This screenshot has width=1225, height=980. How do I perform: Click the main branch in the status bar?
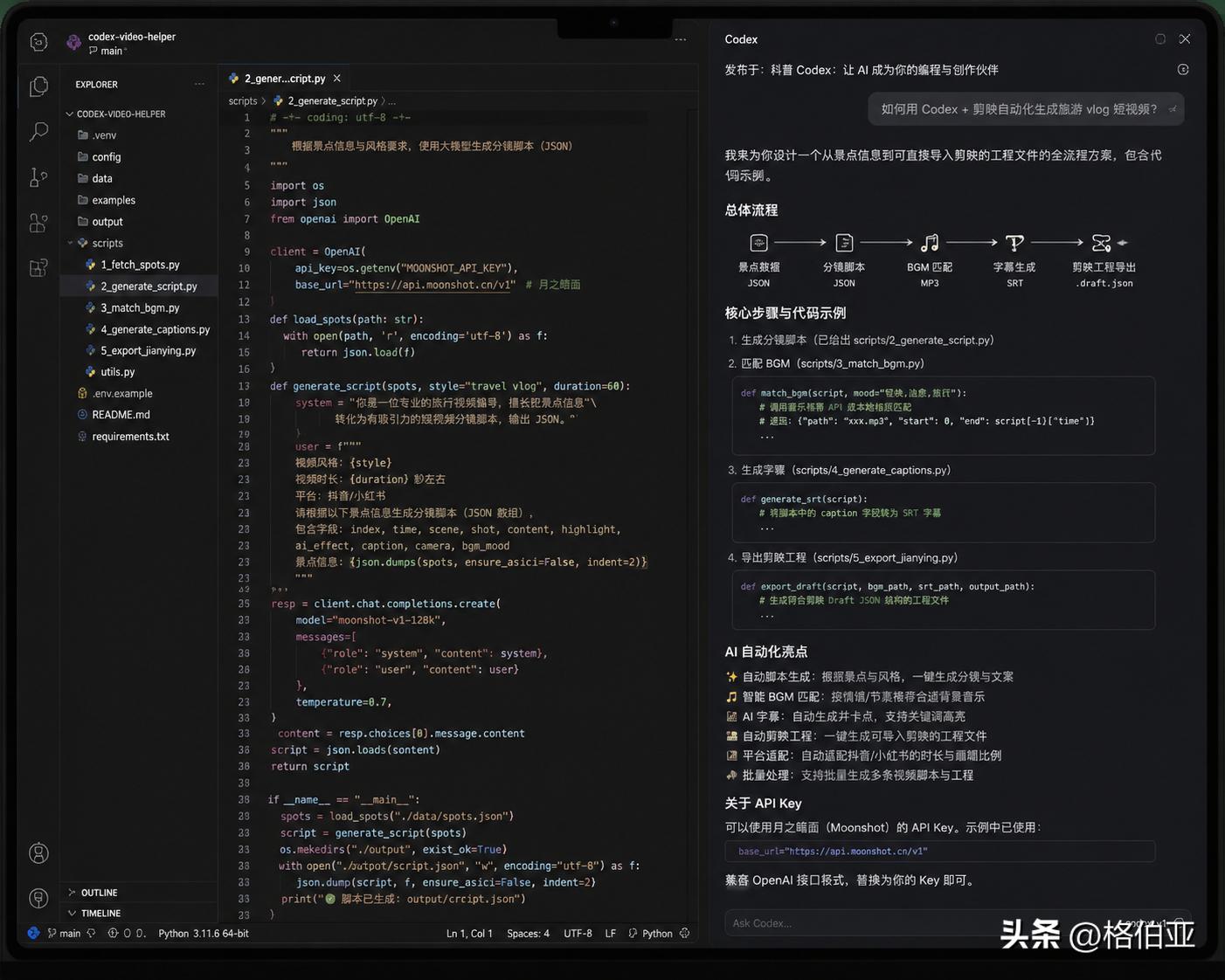65,934
